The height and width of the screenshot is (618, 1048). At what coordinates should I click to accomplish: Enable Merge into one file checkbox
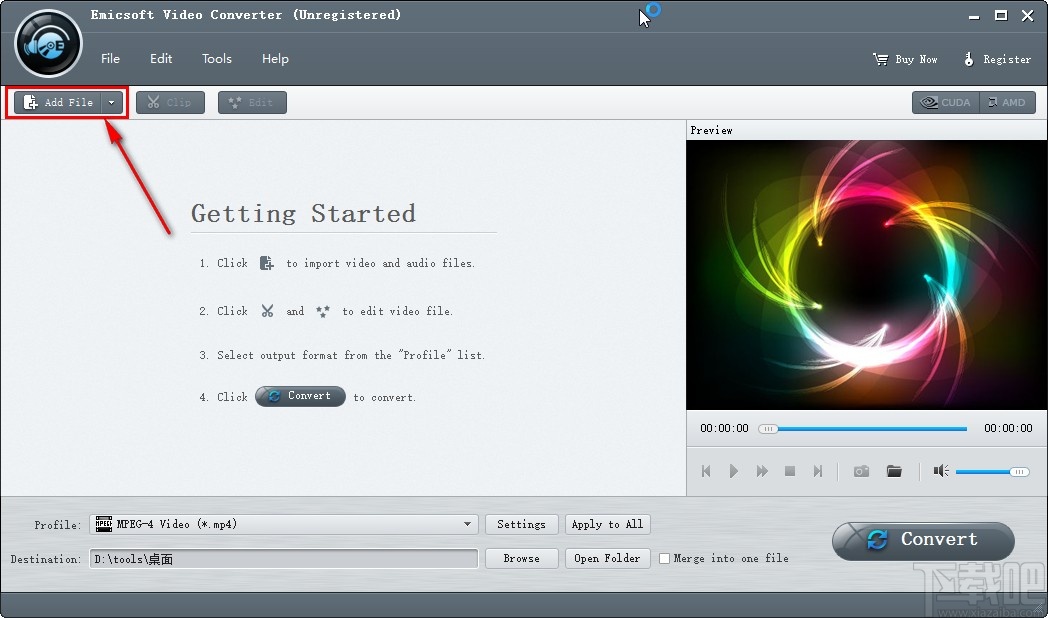click(664, 559)
